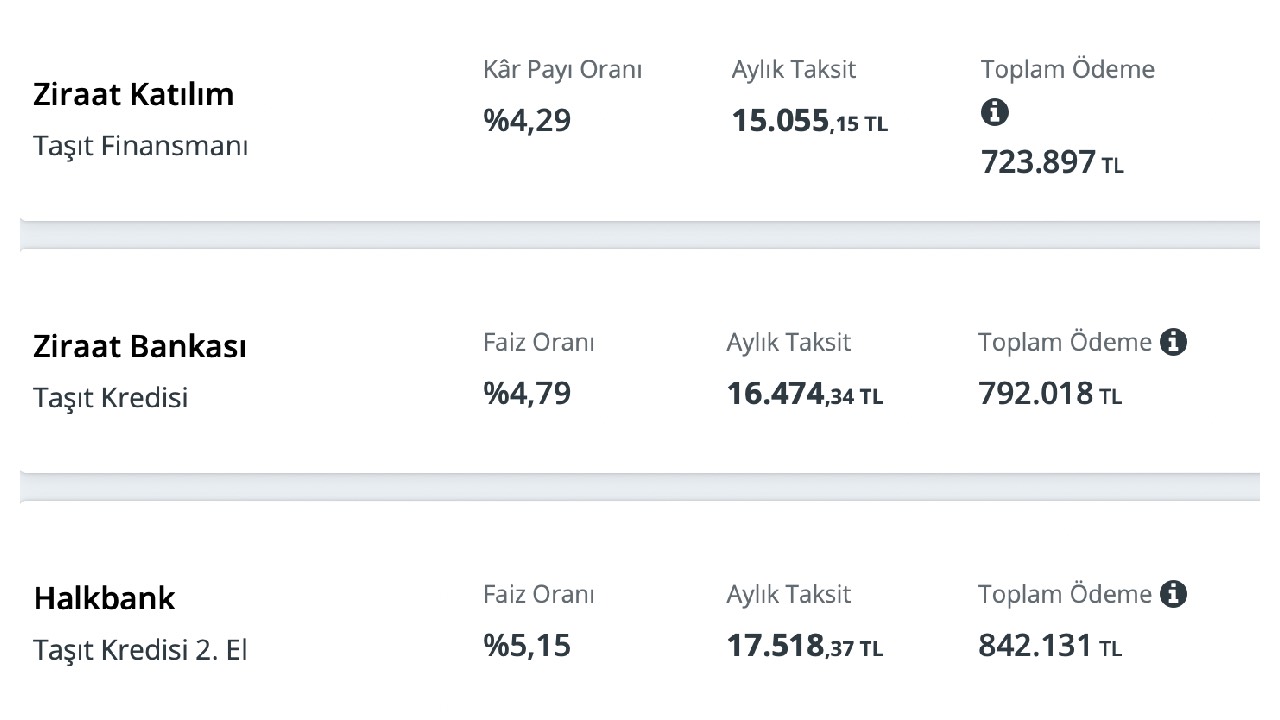Click the %4,29 kâr payı rate

[x=527, y=121]
